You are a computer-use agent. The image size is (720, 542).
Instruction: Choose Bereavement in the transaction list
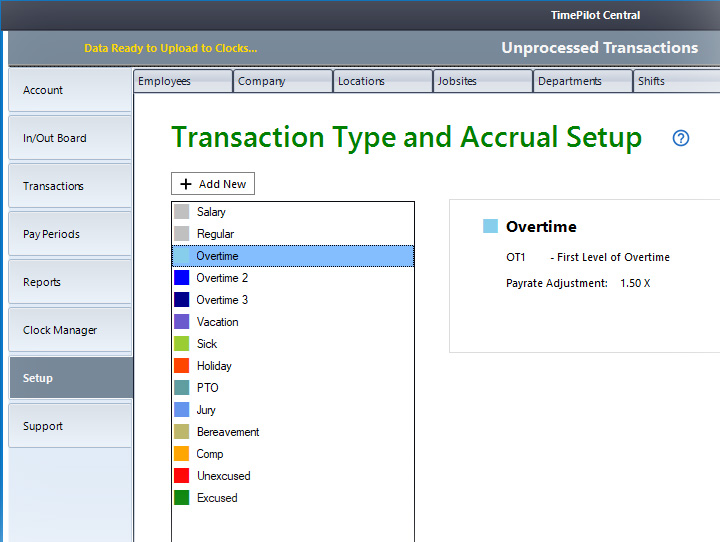pos(227,432)
